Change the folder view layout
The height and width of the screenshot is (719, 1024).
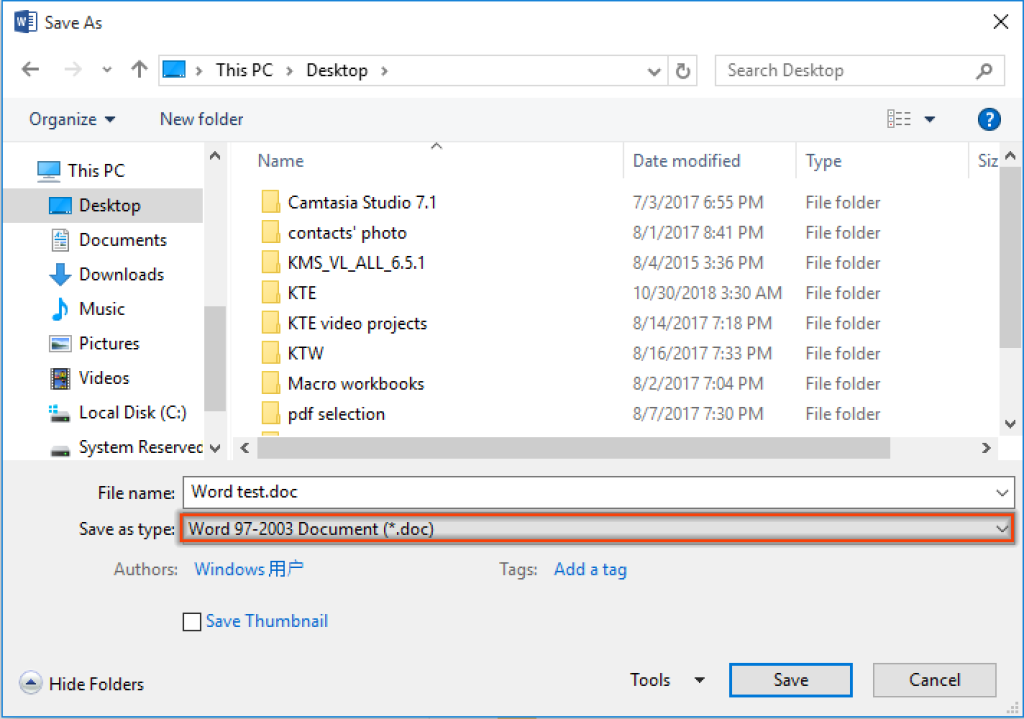tap(899, 118)
